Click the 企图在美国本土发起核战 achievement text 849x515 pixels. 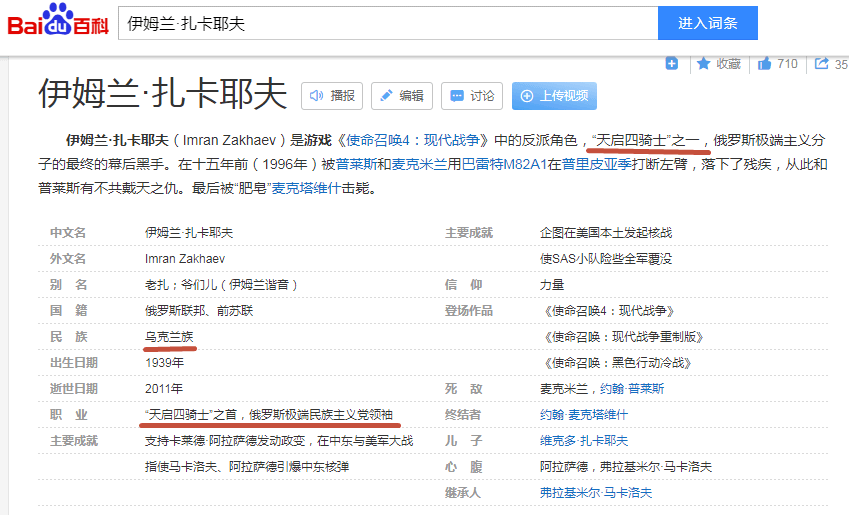tap(606, 233)
